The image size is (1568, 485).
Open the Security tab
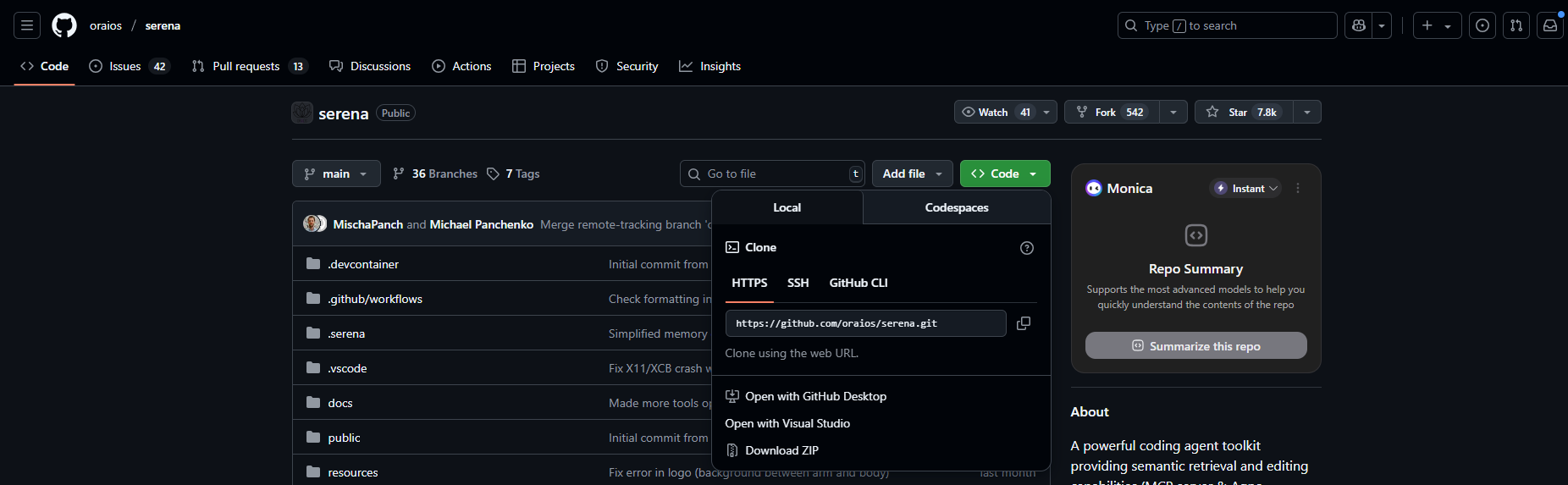(x=627, y=66)
